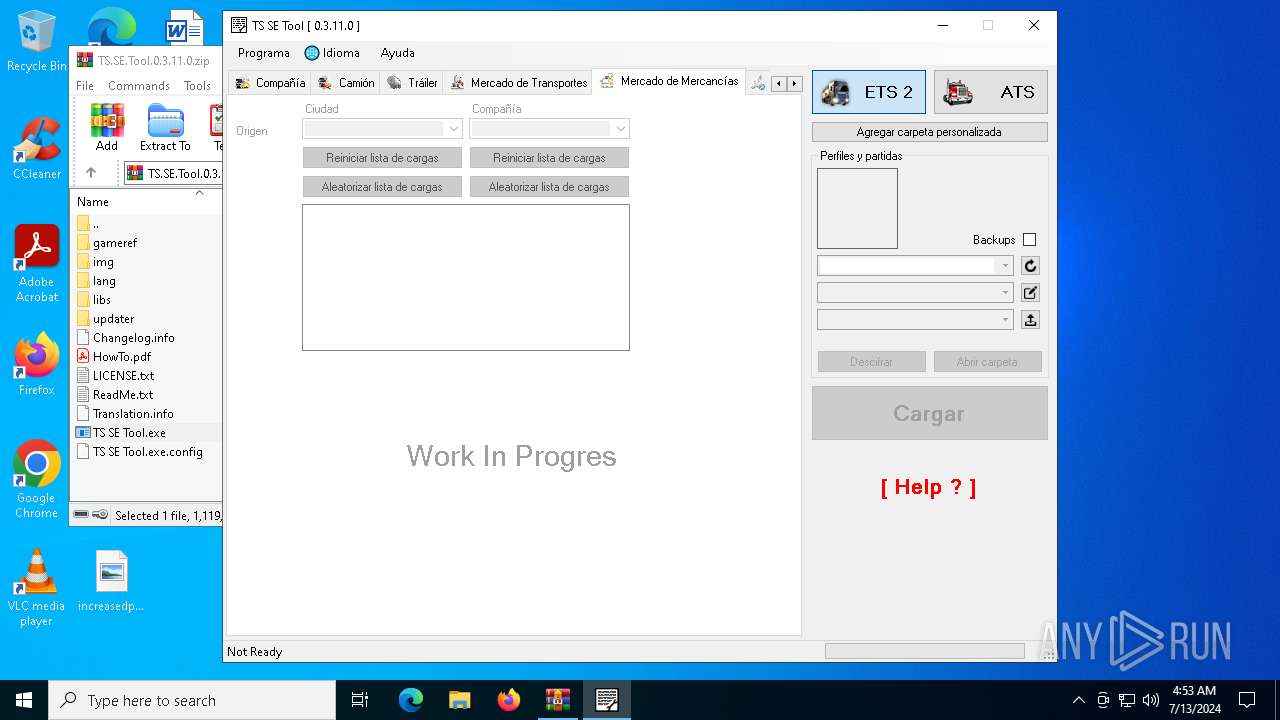
Task: Open File menu in WinRAR window
Action: (x=85, y=86)
